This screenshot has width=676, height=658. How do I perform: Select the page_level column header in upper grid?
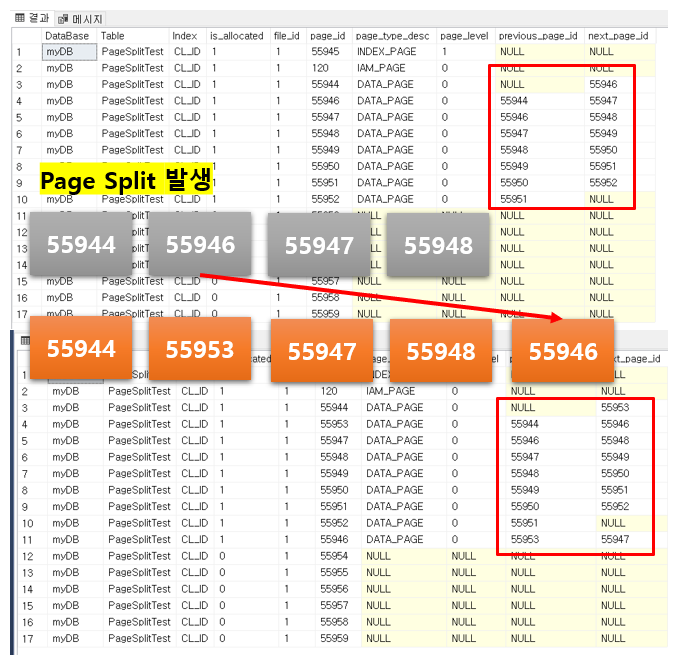[465, 36]
